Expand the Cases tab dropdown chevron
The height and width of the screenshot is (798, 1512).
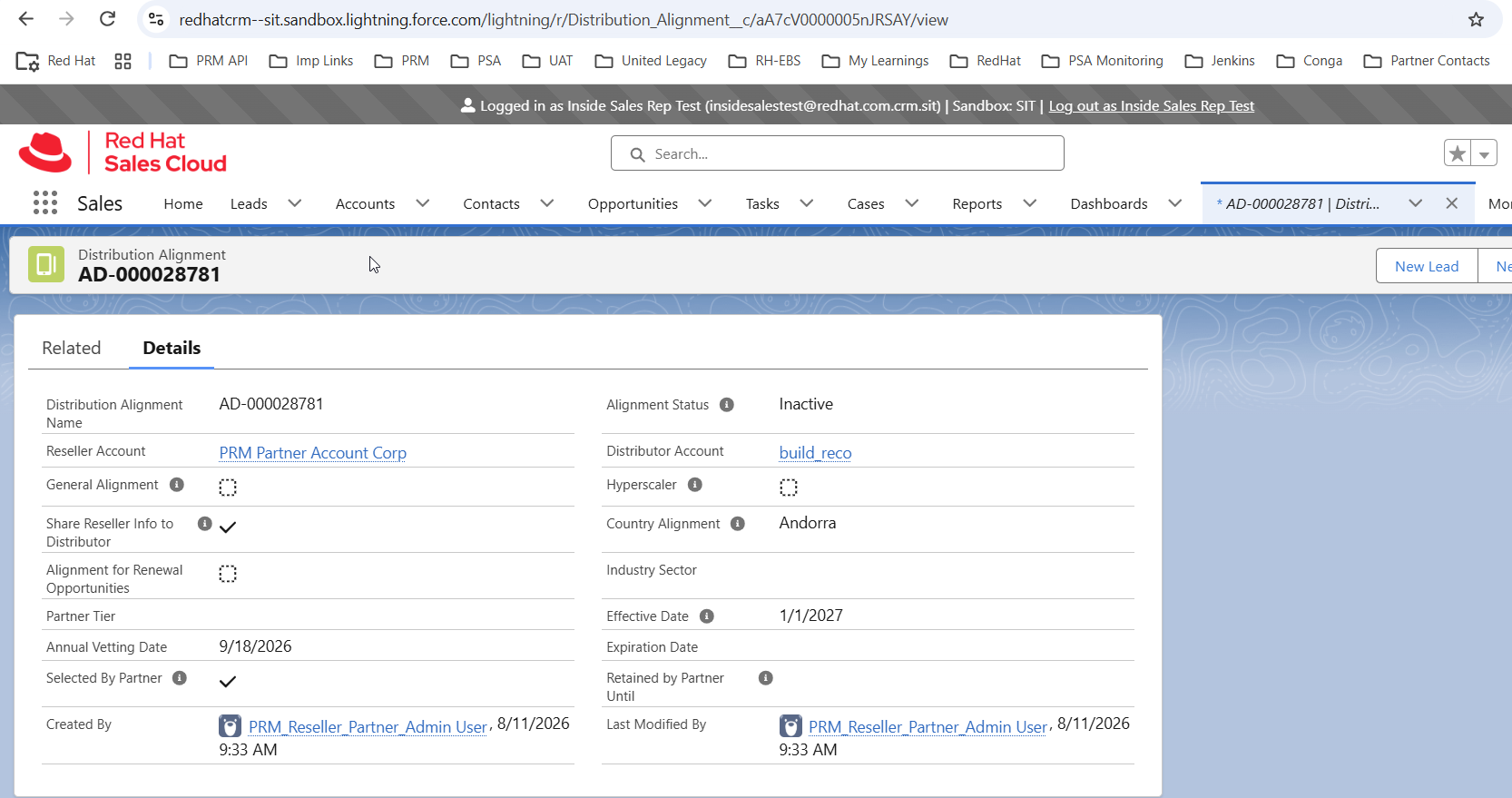[912, 203]
